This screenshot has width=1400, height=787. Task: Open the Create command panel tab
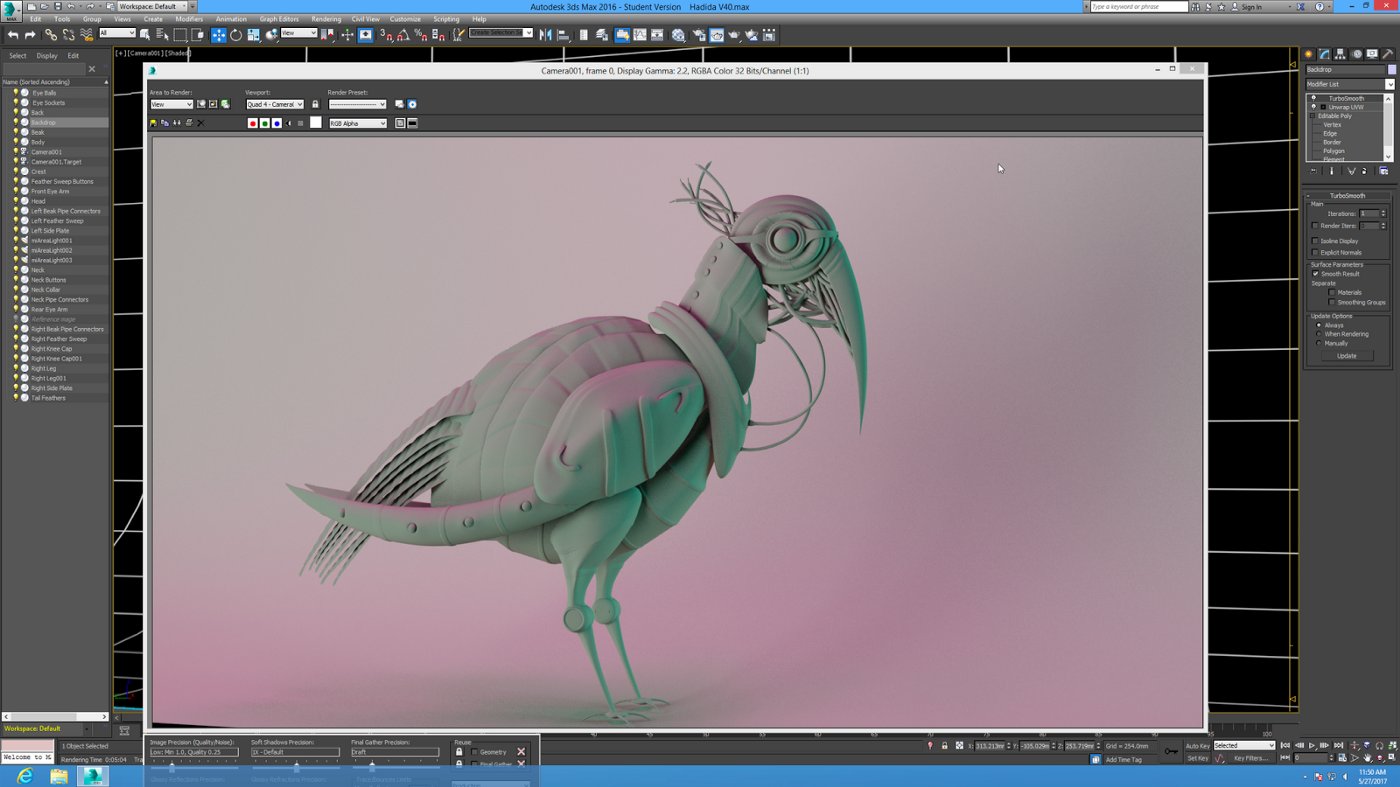point(1309,54)
